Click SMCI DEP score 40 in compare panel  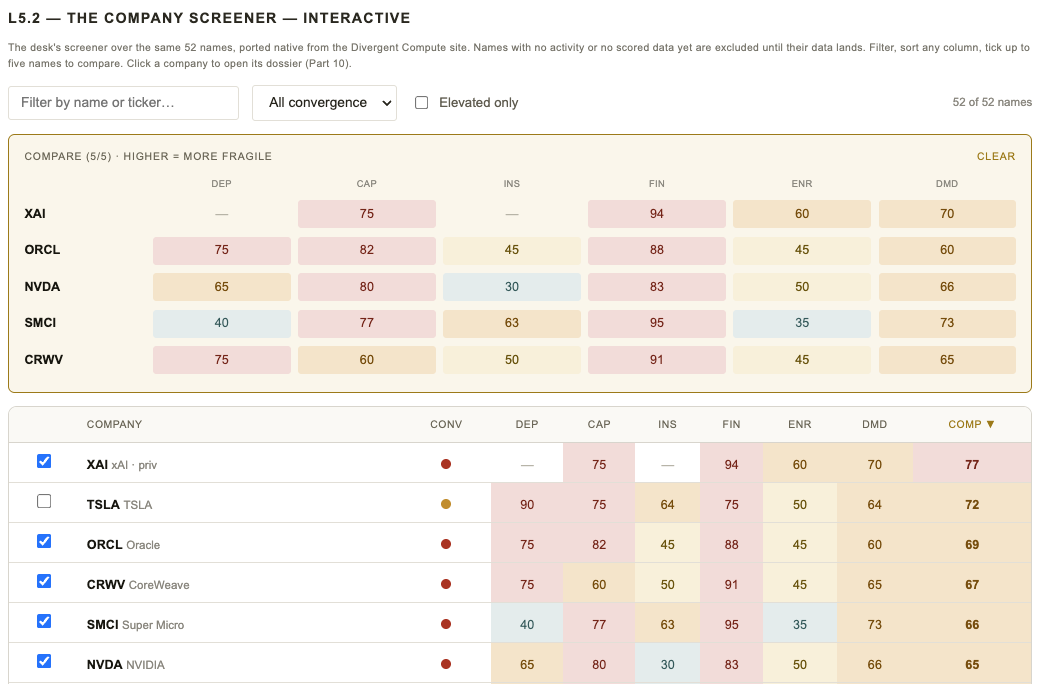coord(221,322)
